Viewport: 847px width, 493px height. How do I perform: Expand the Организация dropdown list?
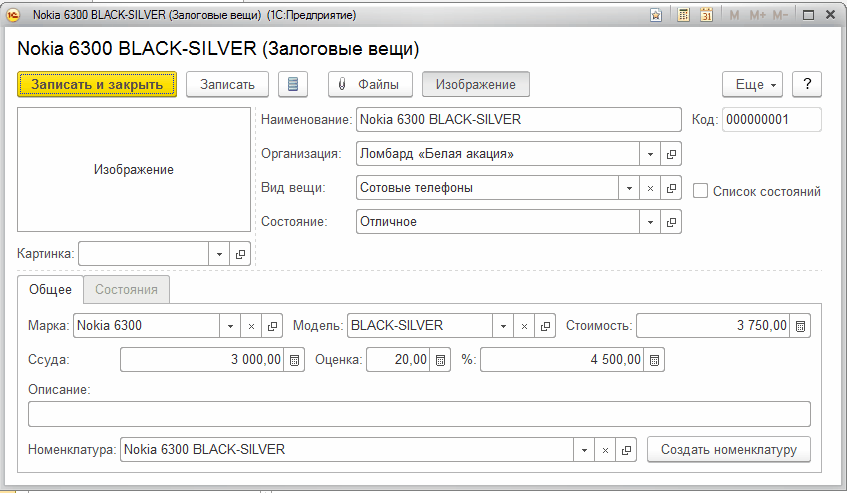650,154
